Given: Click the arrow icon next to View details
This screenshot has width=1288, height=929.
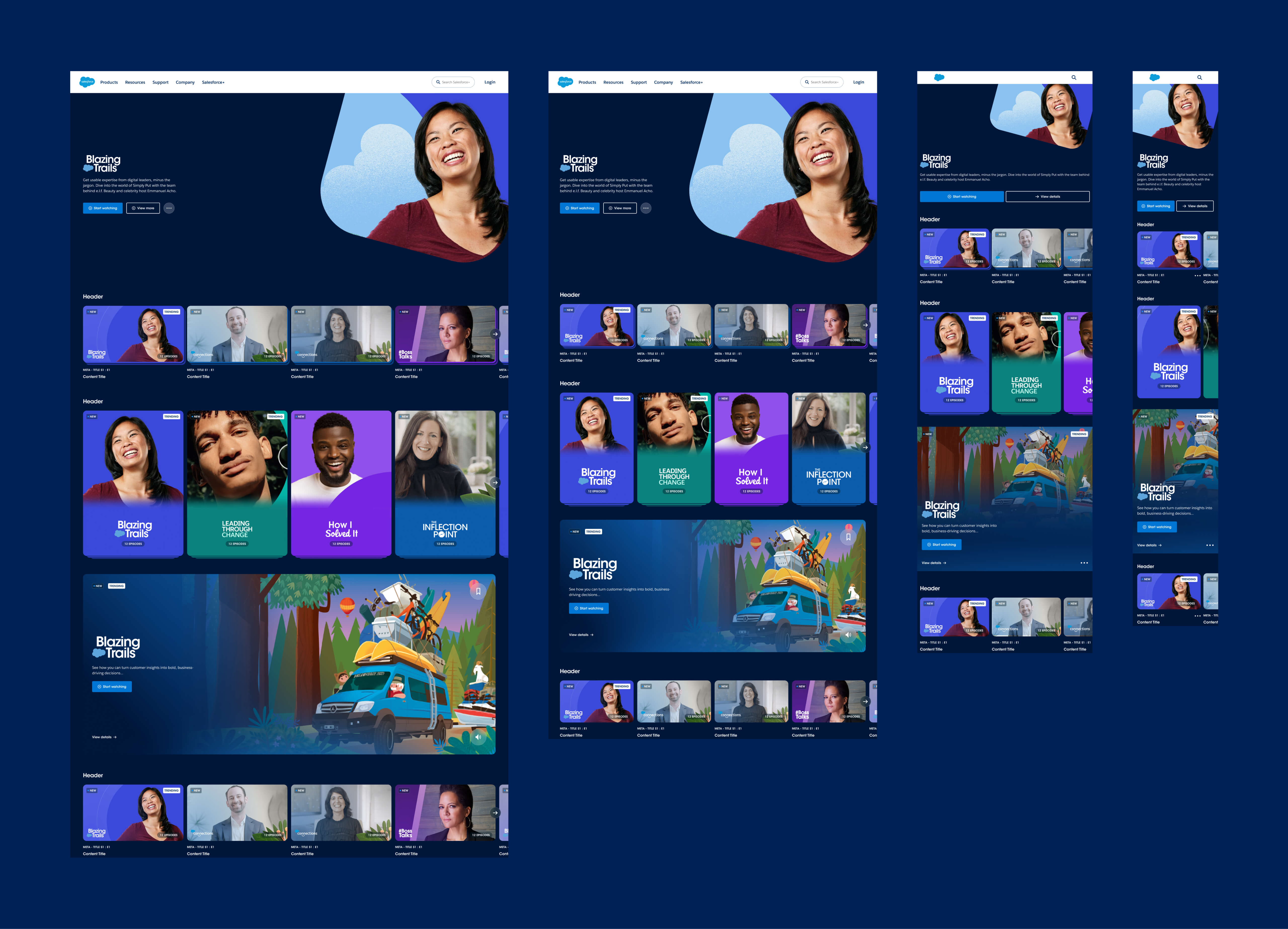Looking at the screenshot, I should tap(115, 737).
